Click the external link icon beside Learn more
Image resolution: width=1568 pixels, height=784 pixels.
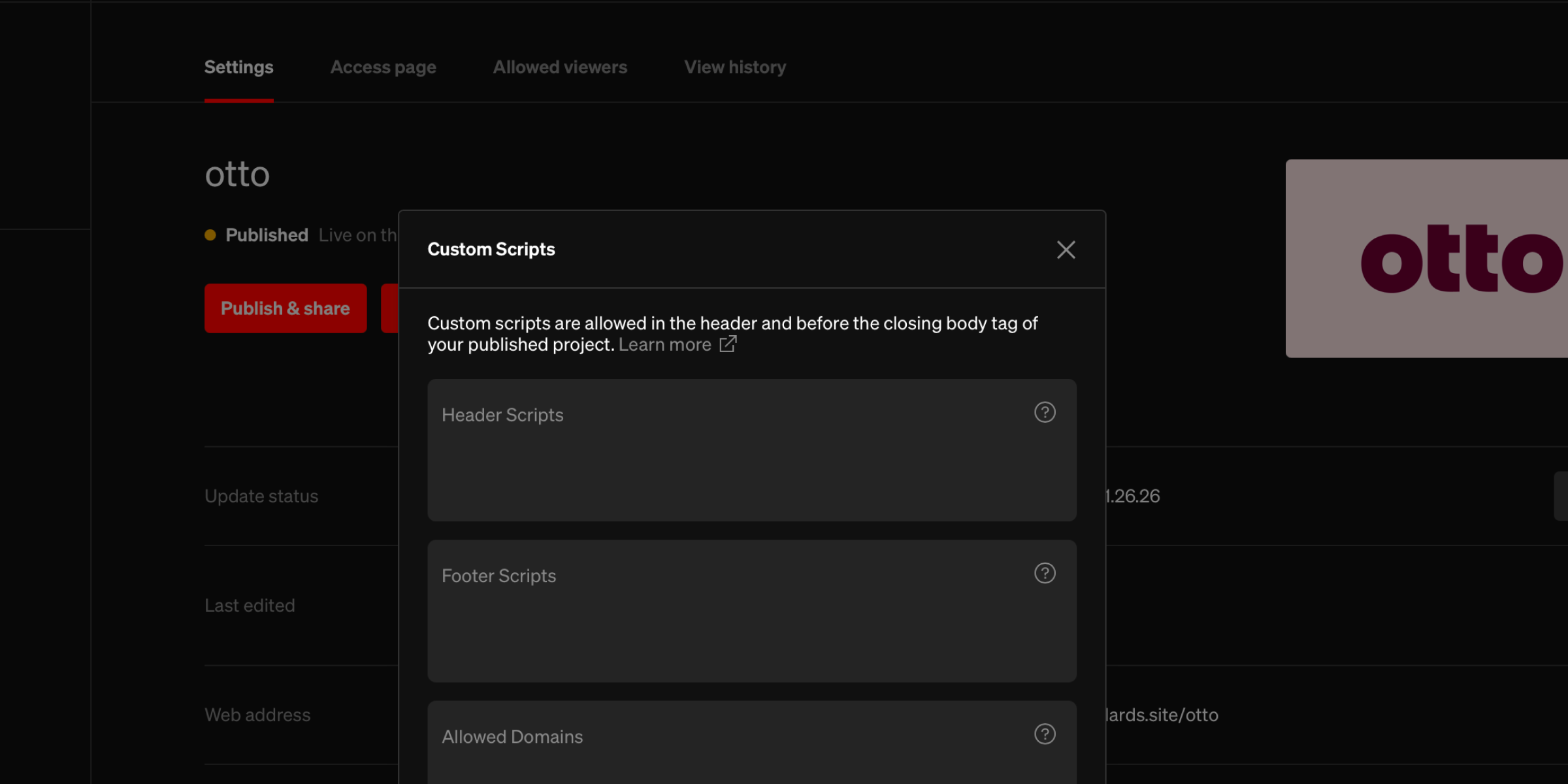(727, 344)
